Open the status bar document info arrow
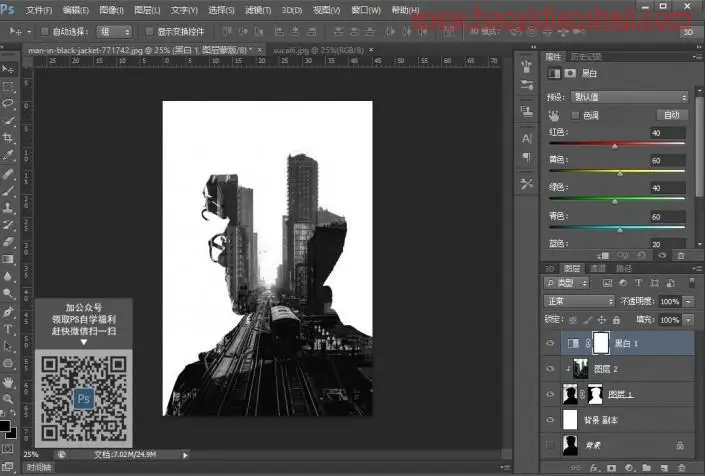Viewport: 705px width, 476px height. pos(185,455)
